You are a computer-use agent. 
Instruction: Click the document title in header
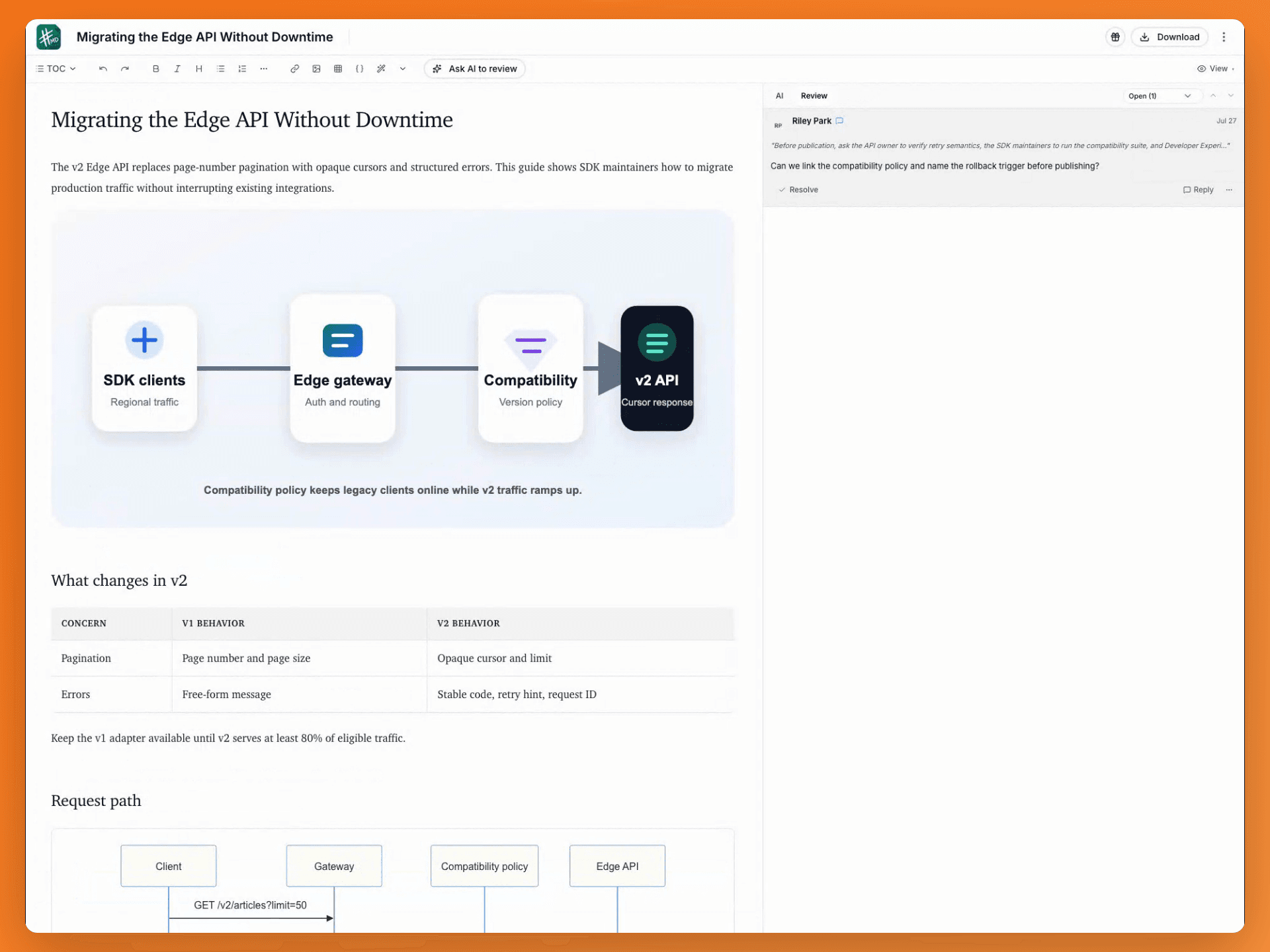[205, 37]
